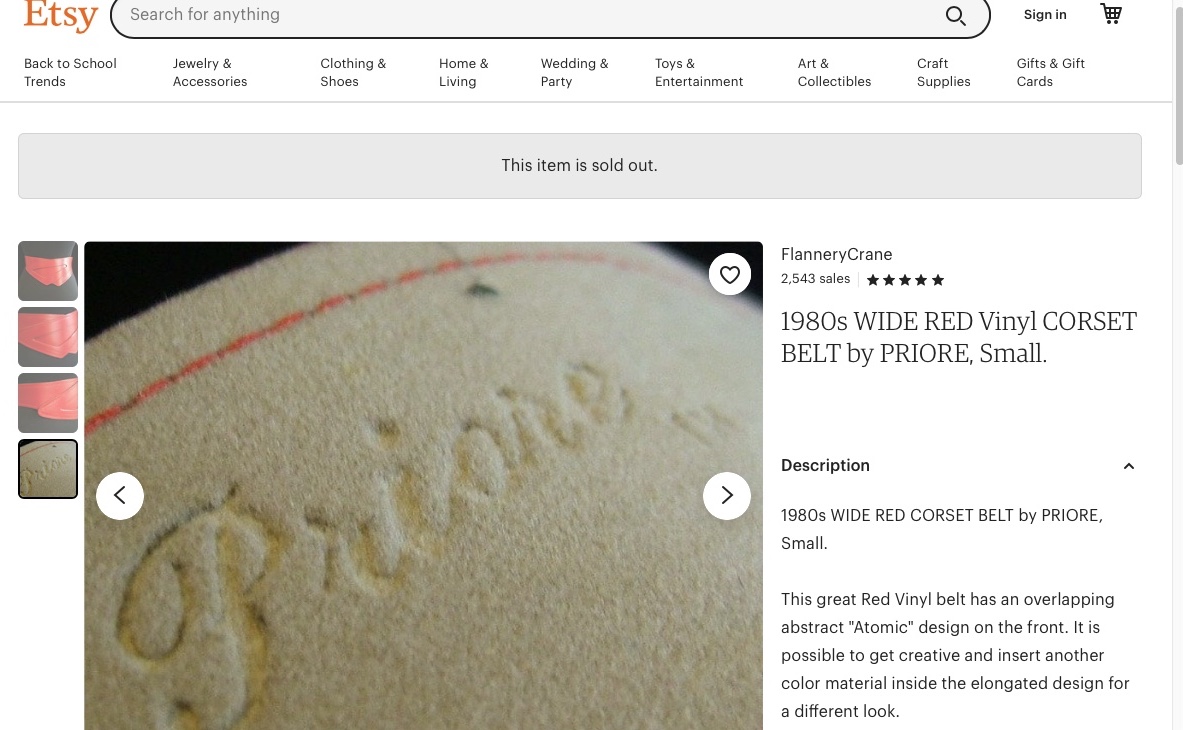View the 2,543 sales link
The width and height of the screenshot is (1183, 730).
click(815, 279)
